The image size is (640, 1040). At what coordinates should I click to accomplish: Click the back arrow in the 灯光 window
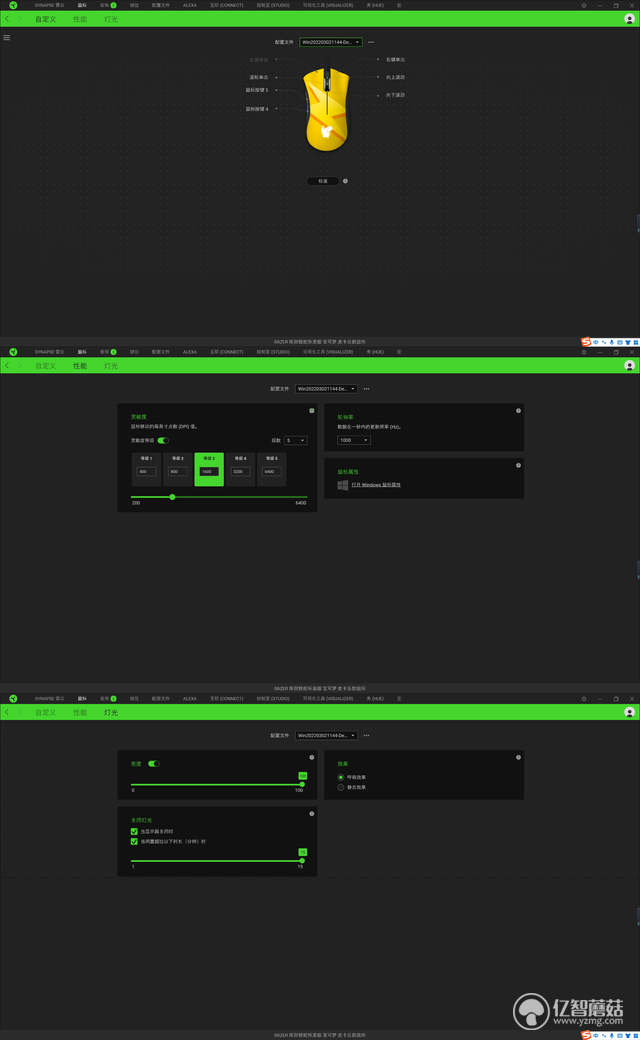pos(7,712)
